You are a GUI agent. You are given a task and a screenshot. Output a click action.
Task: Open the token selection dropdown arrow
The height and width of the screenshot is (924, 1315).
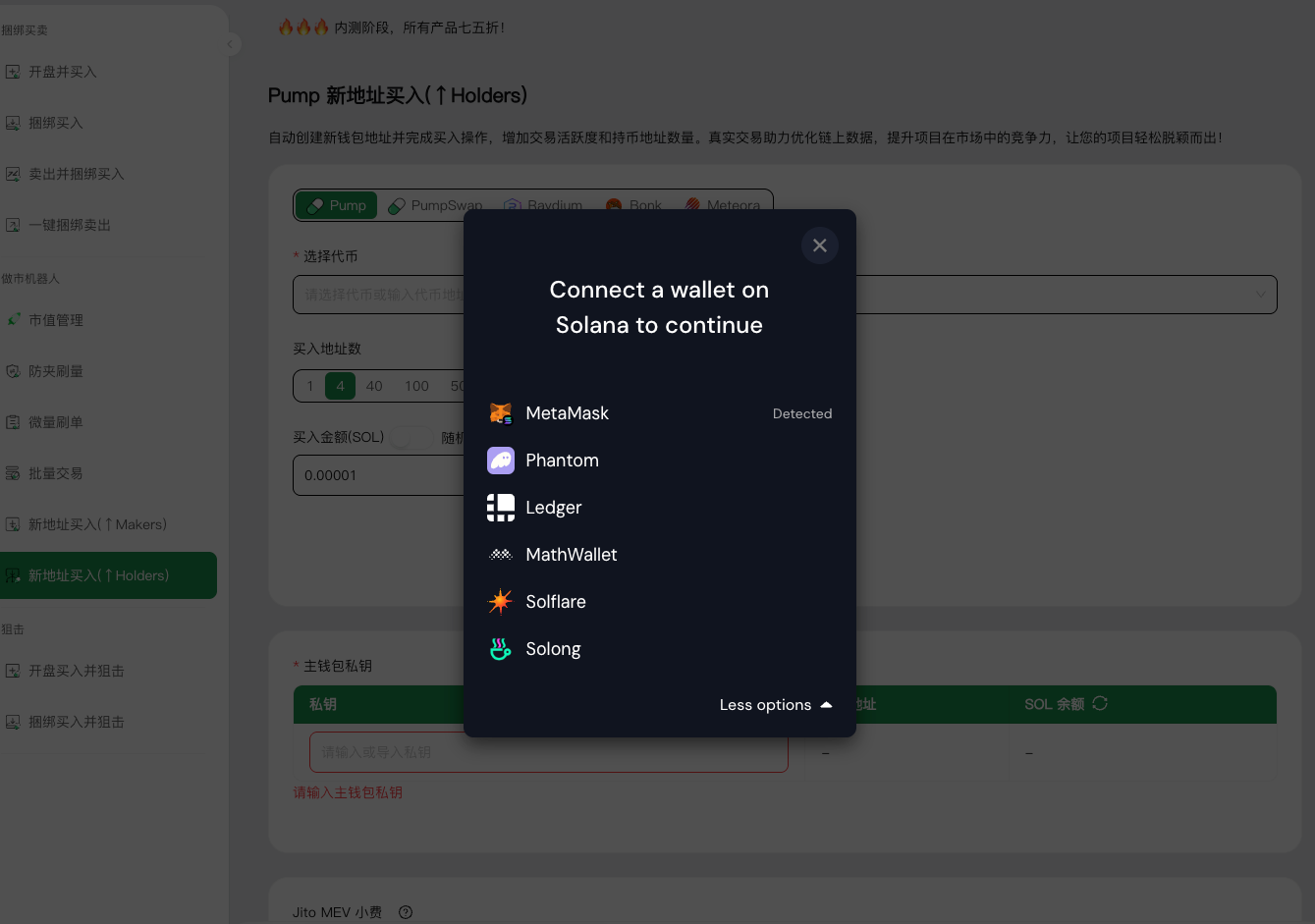pos(1260,295)
